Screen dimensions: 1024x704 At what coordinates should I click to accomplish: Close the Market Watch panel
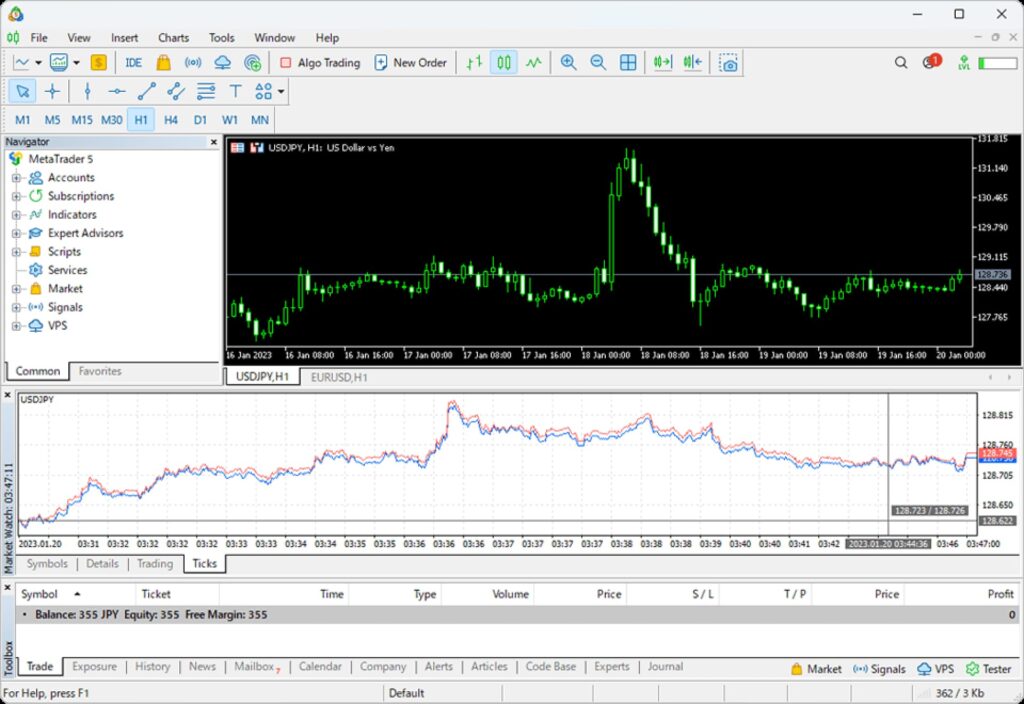coord(8,396)
